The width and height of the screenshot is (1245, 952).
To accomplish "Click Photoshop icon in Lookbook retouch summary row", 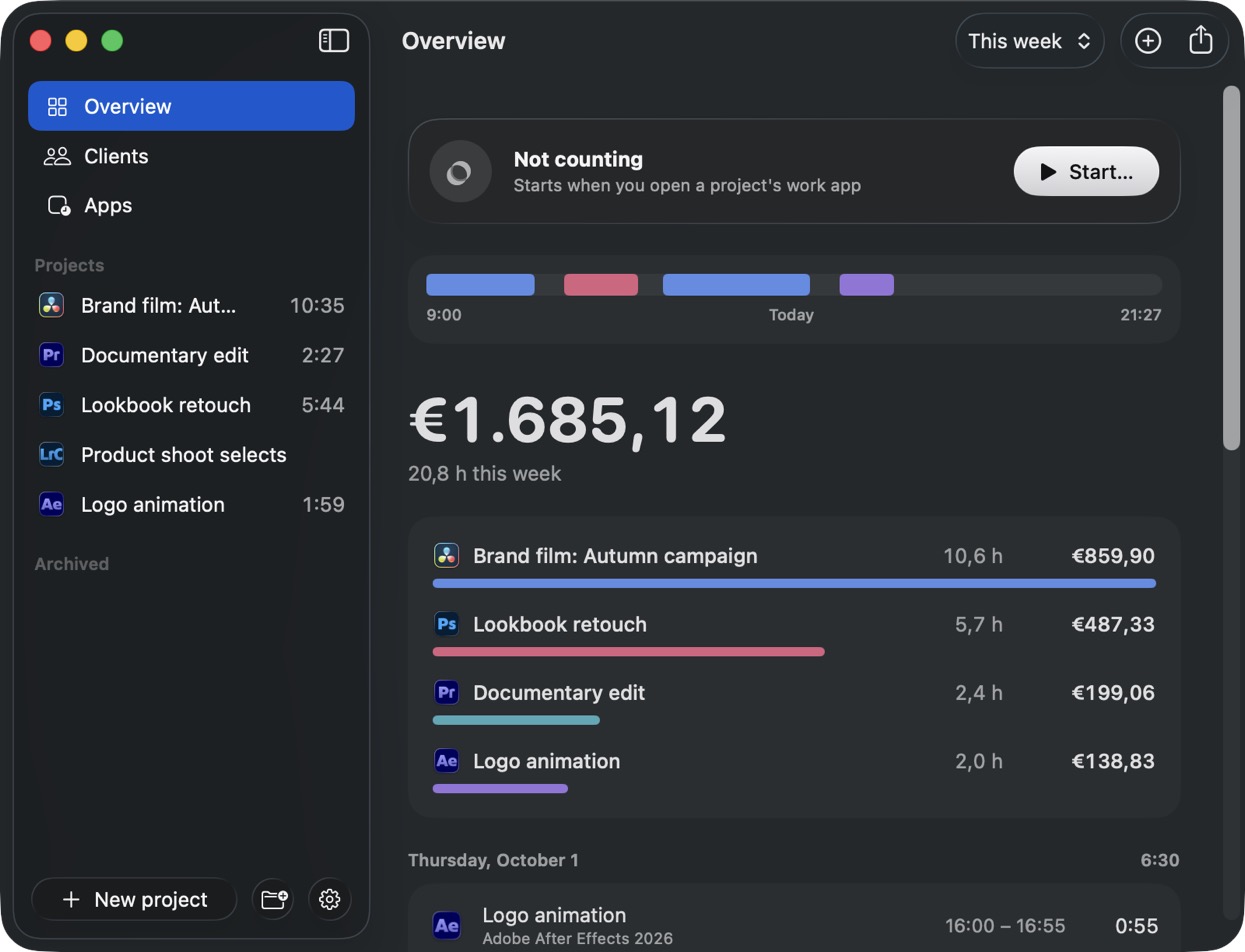I will click(446, 624).
